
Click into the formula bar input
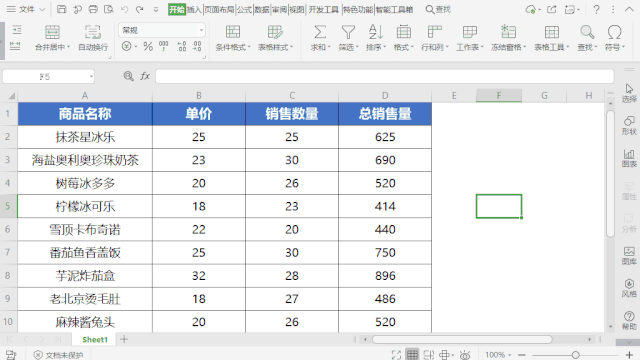coord(384,76)
